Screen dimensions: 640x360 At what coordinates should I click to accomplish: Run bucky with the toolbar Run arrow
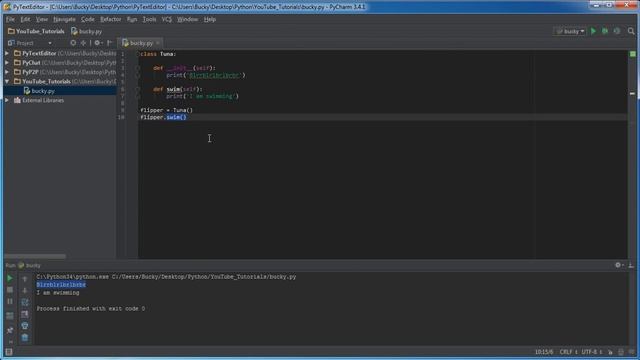(x=593, y=31)
